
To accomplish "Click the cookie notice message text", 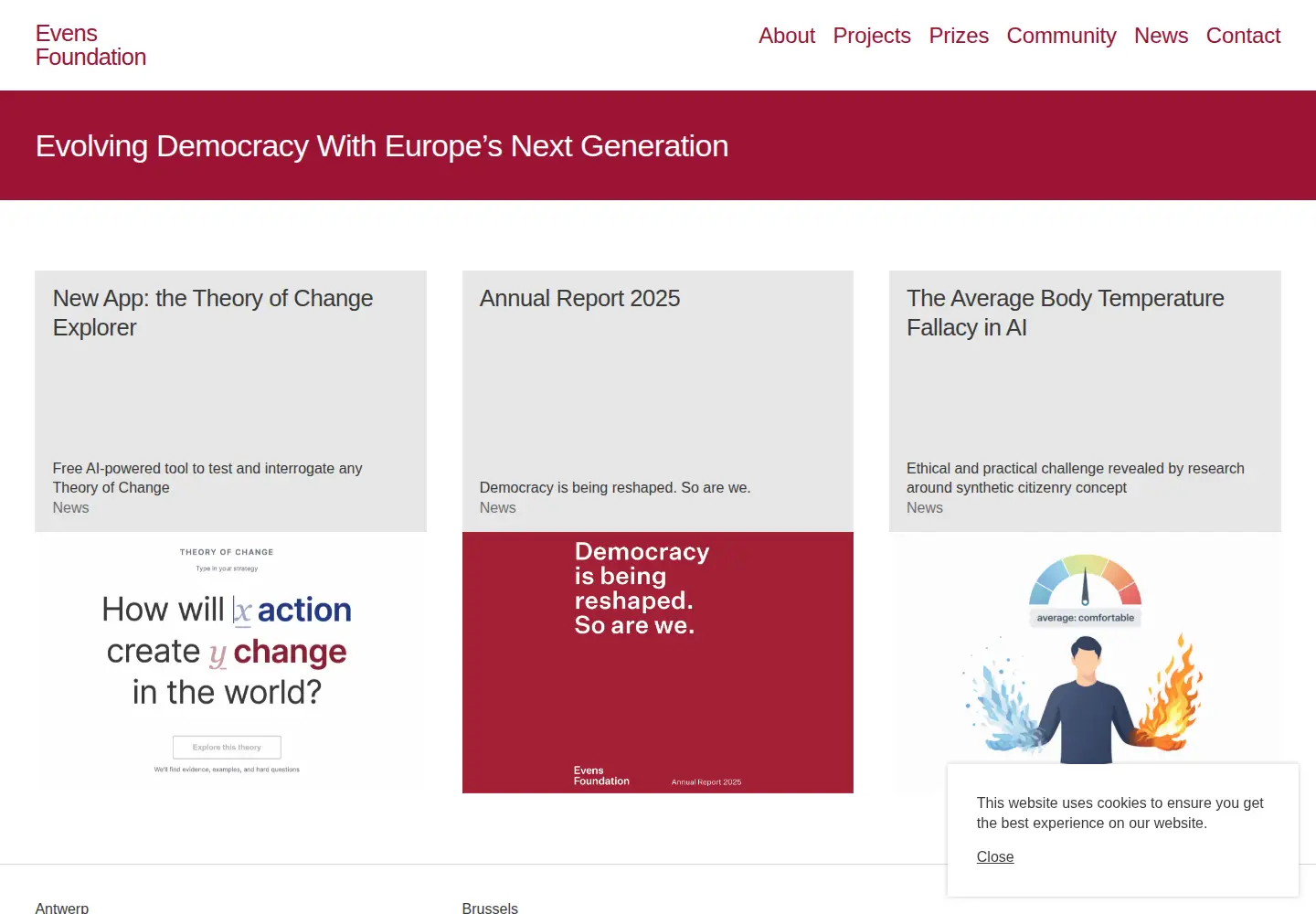I will (x=1120, y=813).
